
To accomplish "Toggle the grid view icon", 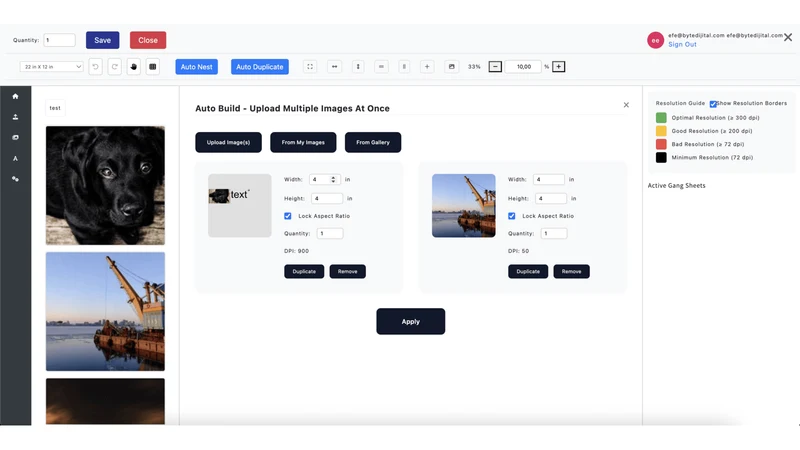I will (153, 67).
